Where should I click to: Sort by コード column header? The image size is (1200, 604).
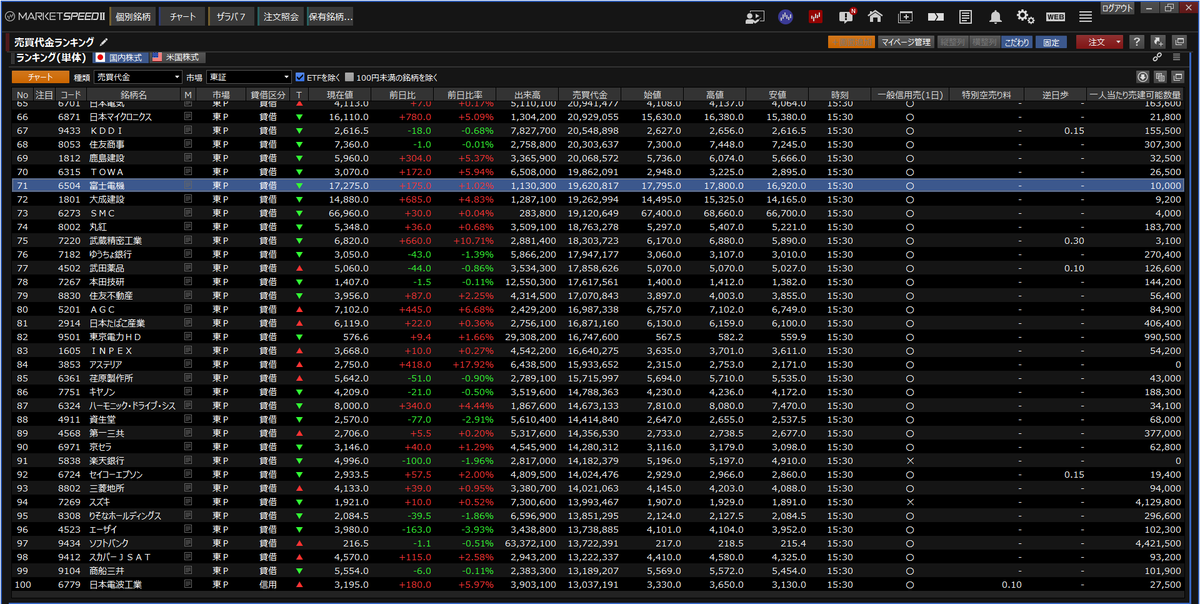coord(70,95)
